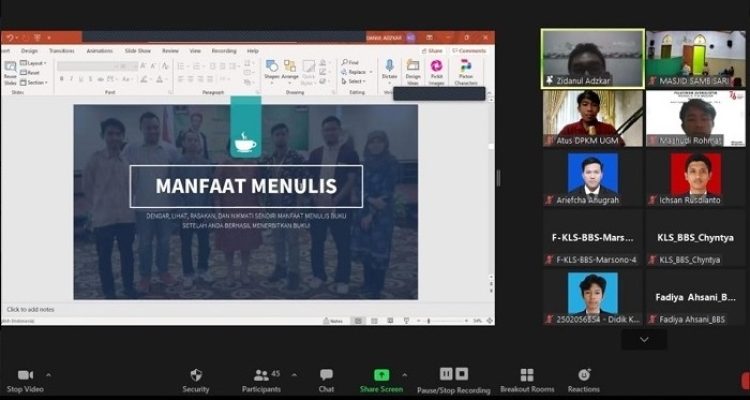
Task: Click the Pixton Characters add-in icon
Action: pyautogui.click(x=466, y=66)
